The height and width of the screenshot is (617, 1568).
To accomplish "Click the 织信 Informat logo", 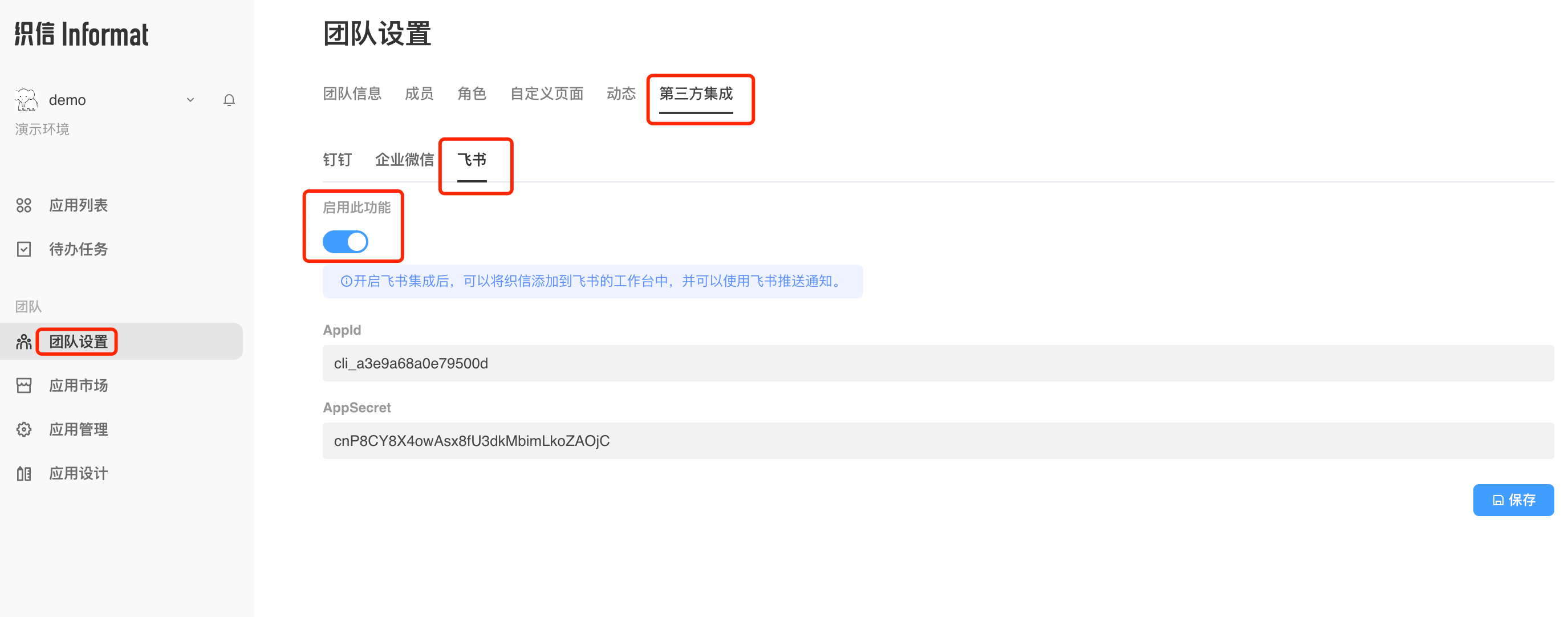I will click(x=82, y=35).
